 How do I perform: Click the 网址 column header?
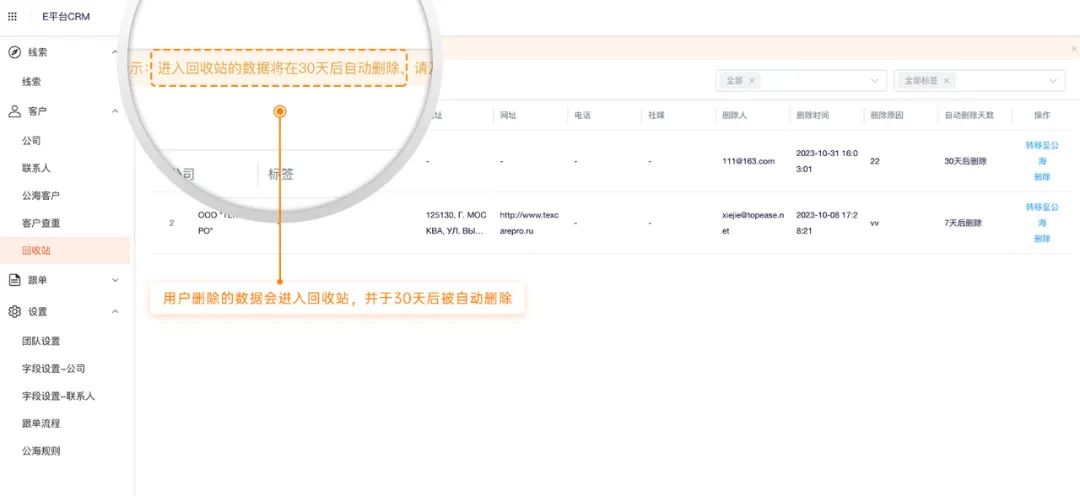(x=508, y=115)
